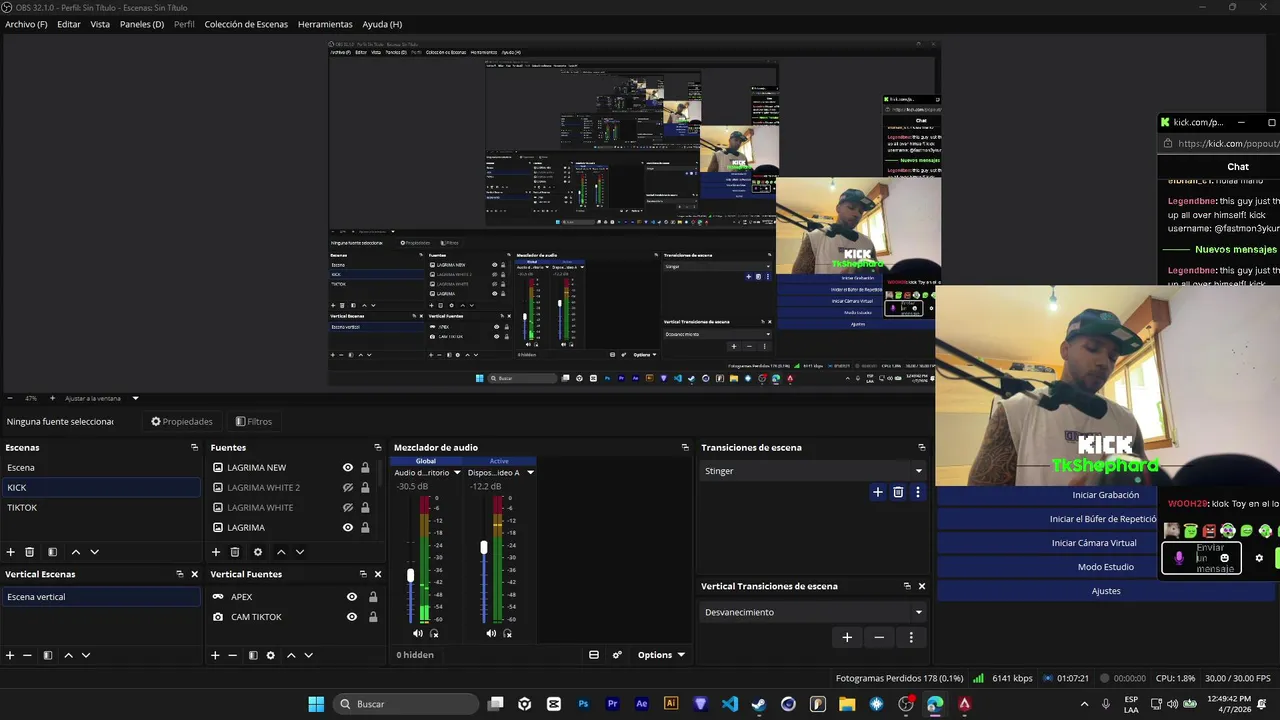Open Filtros for selected source
1280x720 pixels.
pos(254,422)
